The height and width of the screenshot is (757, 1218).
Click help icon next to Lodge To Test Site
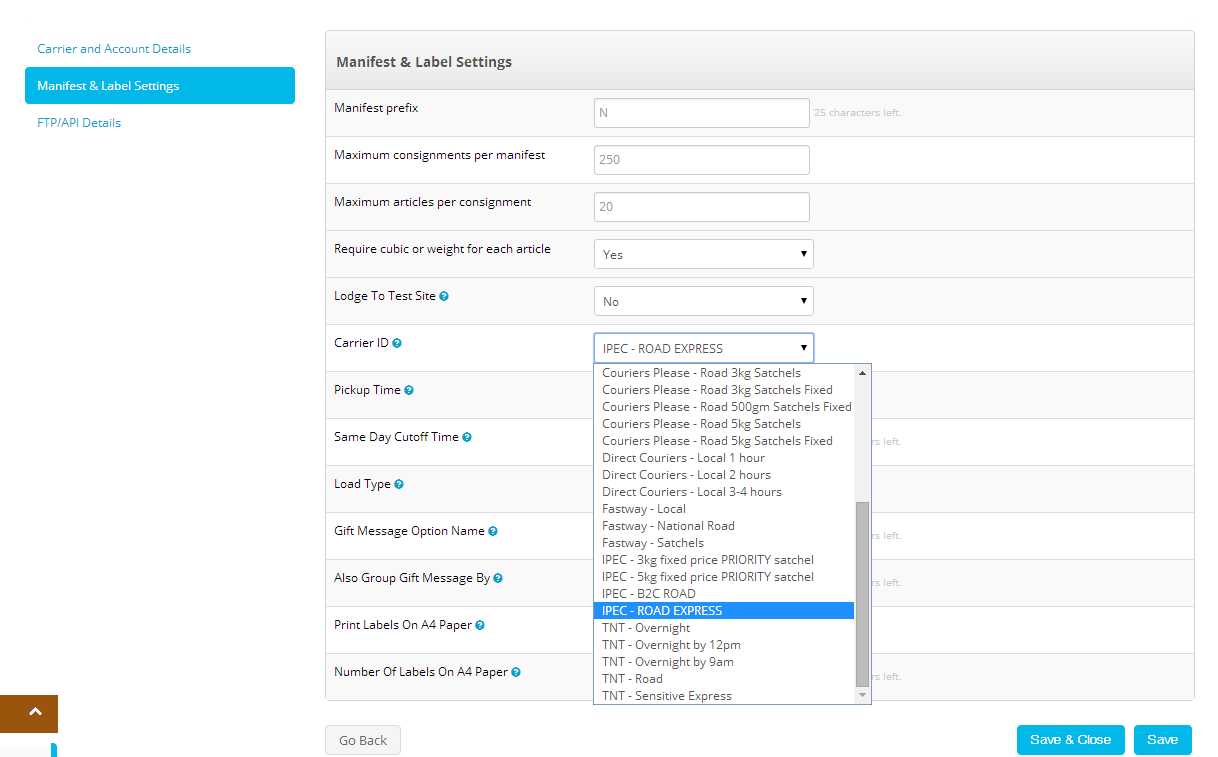coord(444,297)
